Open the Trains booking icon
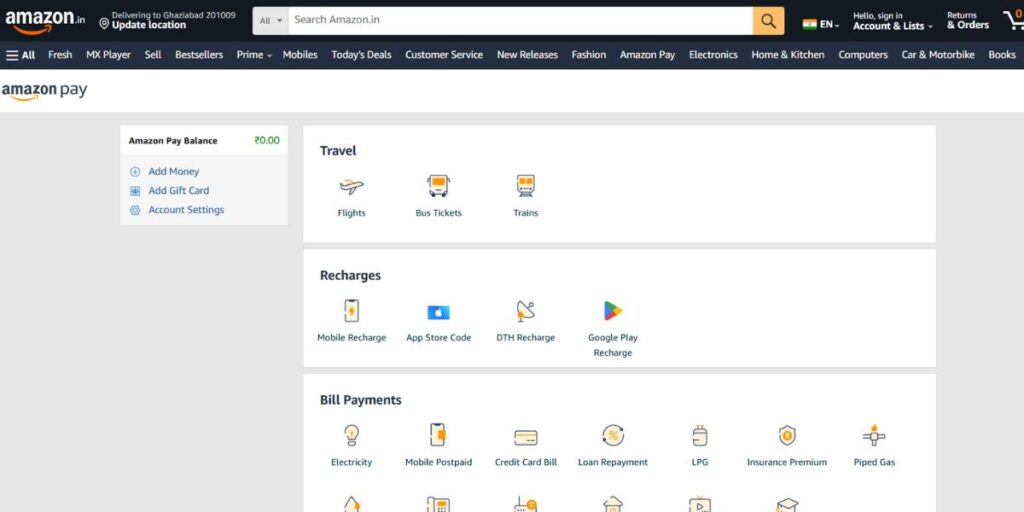1024x512 pixels. click(526, 186)
